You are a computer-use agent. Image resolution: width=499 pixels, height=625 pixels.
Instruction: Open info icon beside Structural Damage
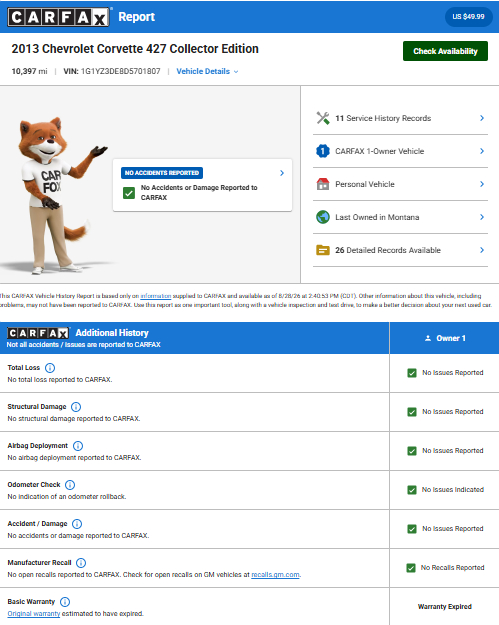pyautogui.click(x=76, y=407)
